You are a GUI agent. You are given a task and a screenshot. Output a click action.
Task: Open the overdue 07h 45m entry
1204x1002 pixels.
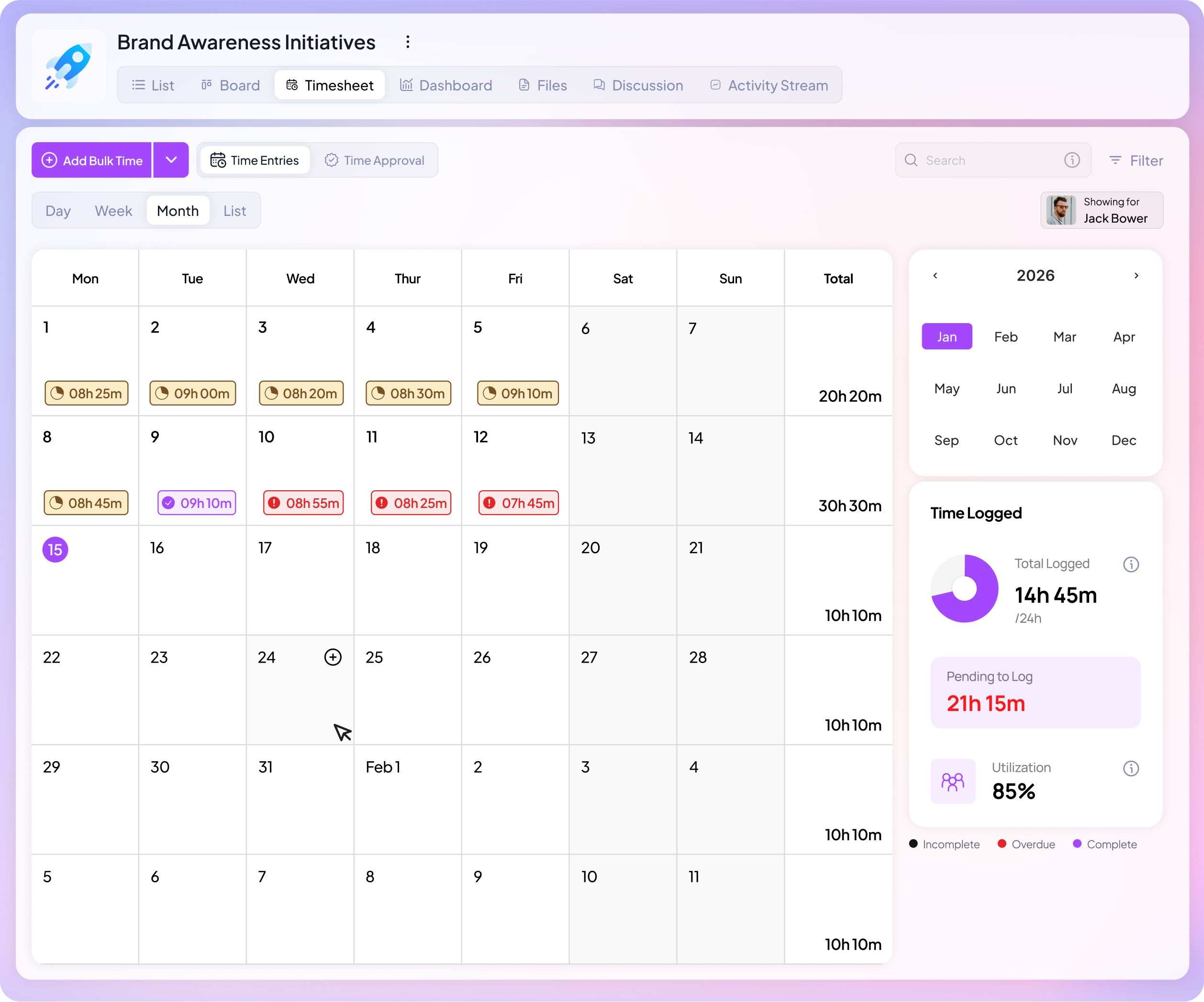tap(519, 503)
